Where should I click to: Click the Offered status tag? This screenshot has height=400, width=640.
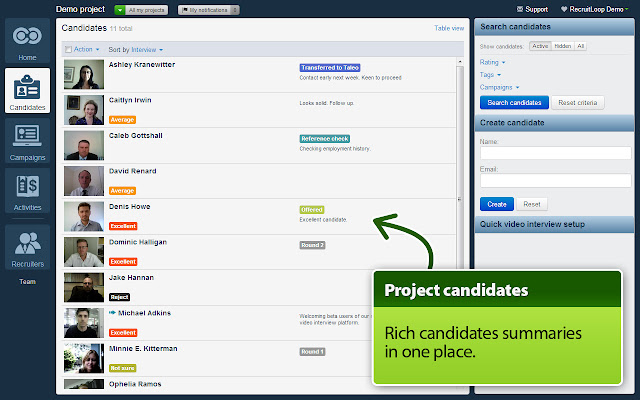tap(311, 210)
